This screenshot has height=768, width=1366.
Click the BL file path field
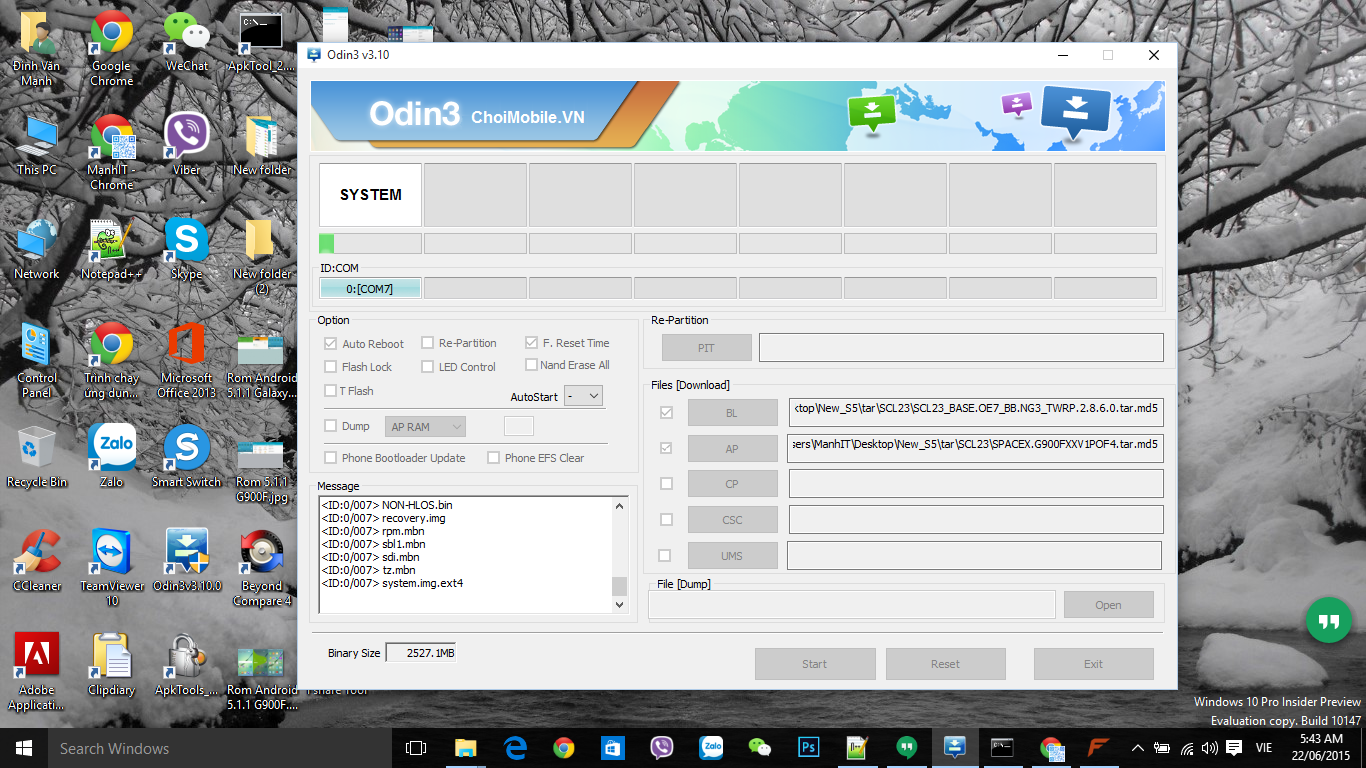(x=976, y=412)
